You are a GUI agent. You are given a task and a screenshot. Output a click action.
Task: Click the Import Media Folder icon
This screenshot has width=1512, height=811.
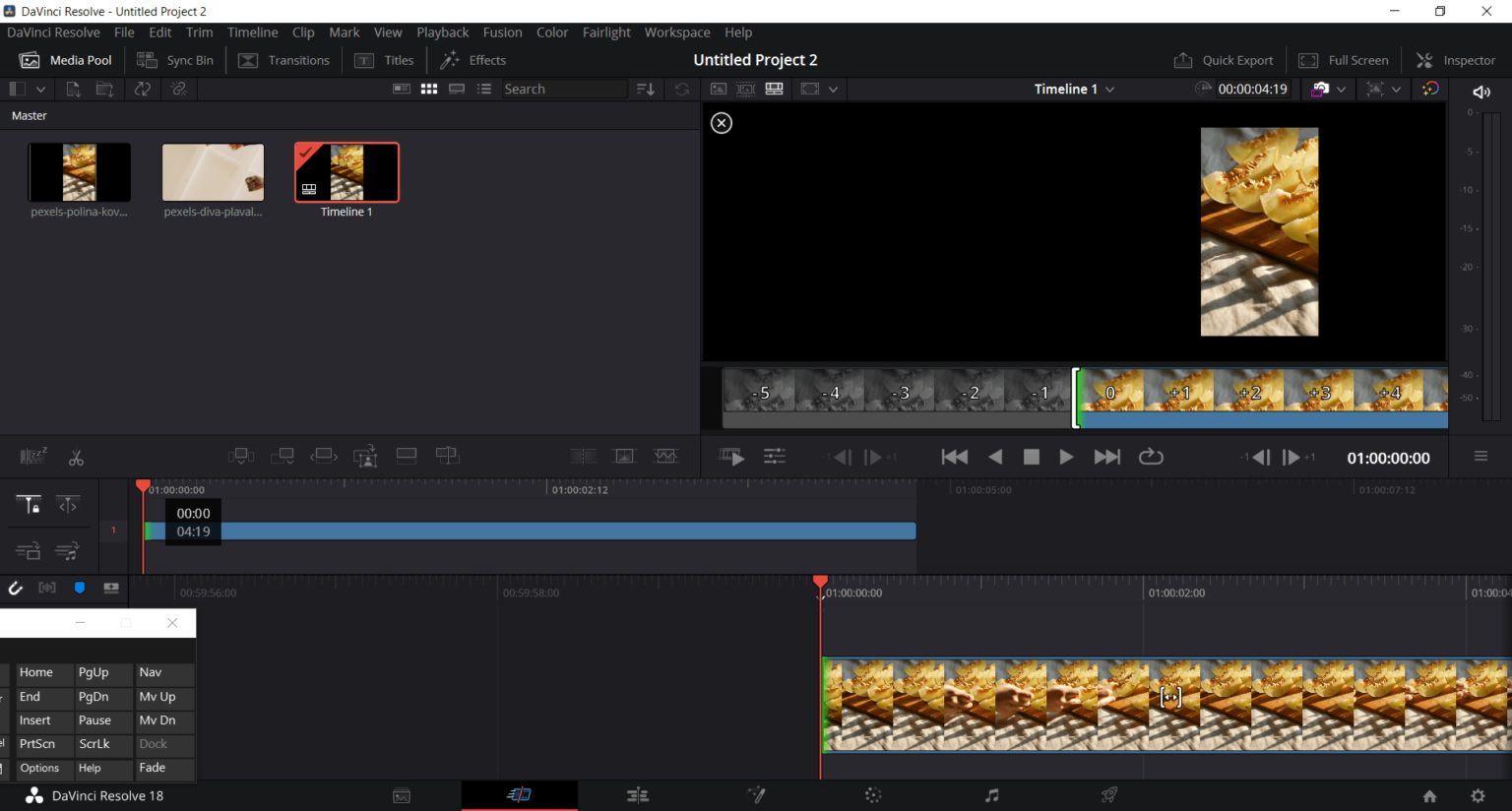pyautogui.click(x=104, y=89)
